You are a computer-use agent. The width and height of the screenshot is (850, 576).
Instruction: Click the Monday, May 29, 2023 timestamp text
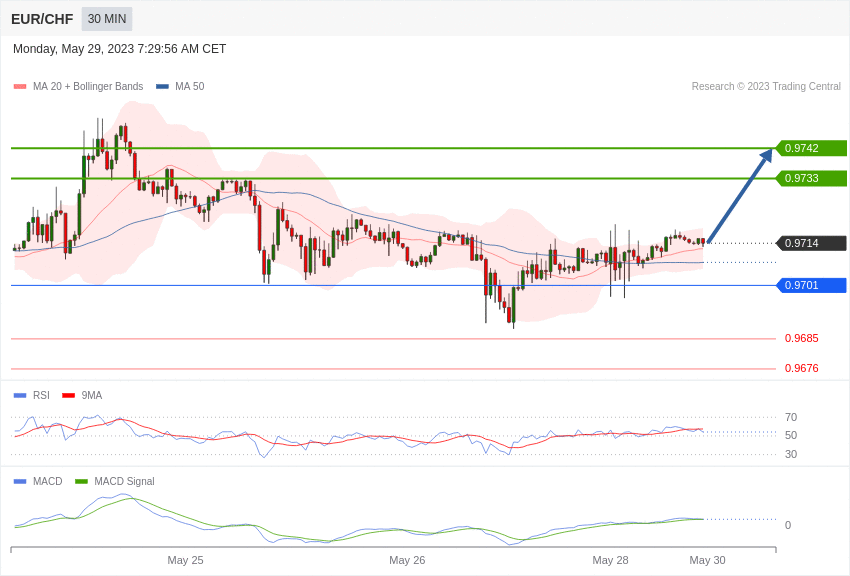(x=119, y=49)
